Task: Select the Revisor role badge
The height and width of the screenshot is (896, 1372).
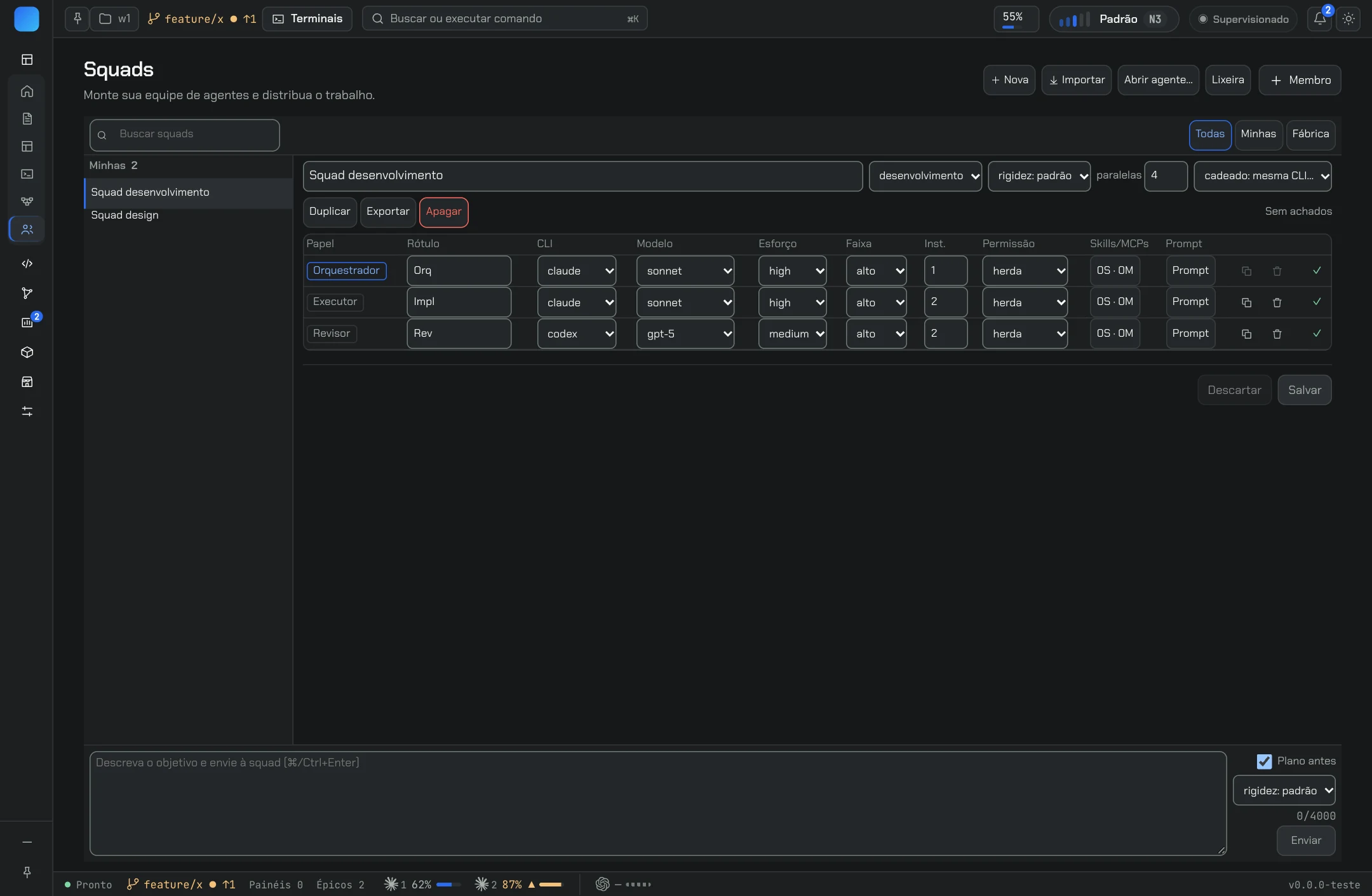Action: (332, 334)
